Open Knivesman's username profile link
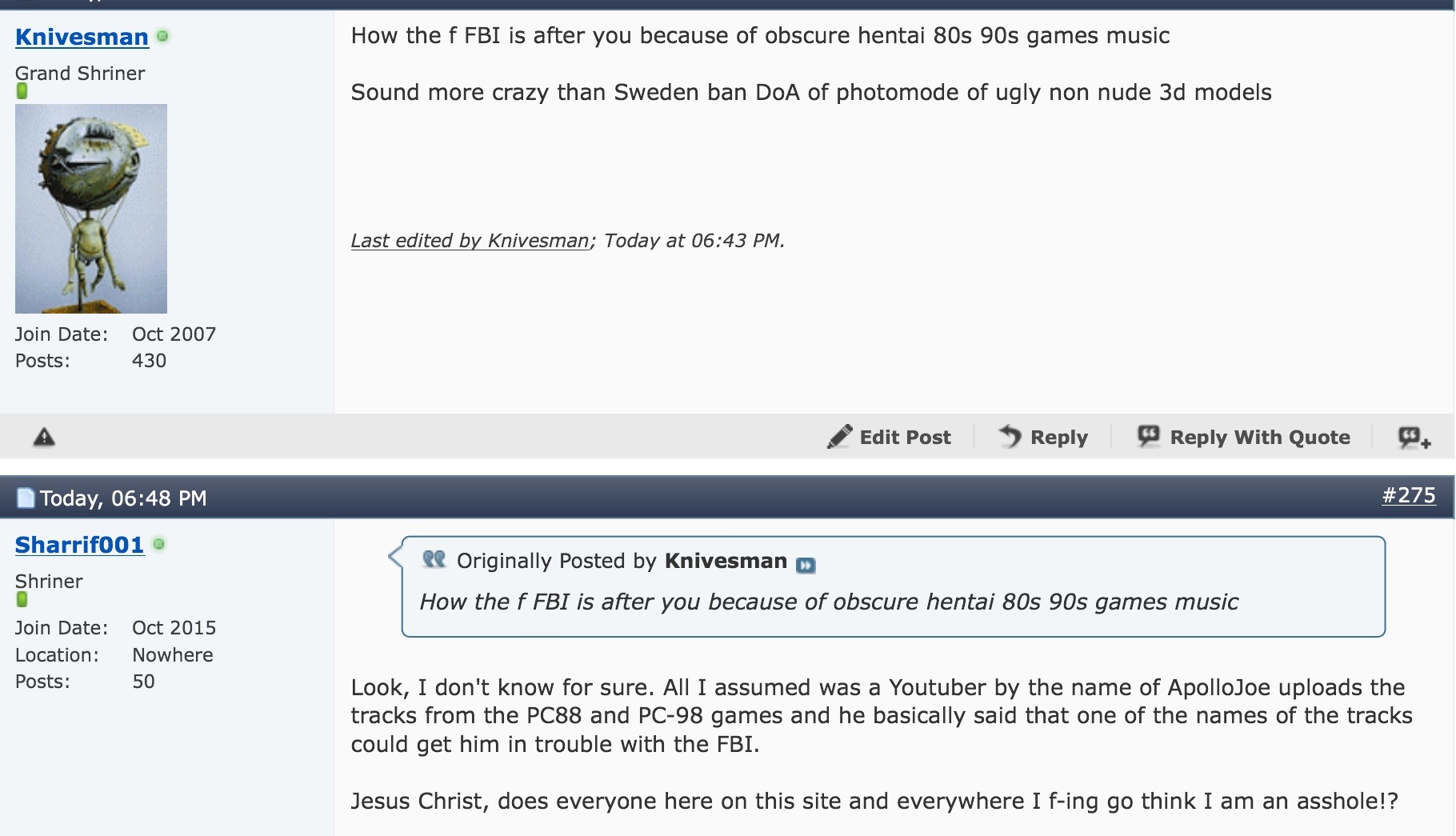1456x836 pixels. [82, 37]
